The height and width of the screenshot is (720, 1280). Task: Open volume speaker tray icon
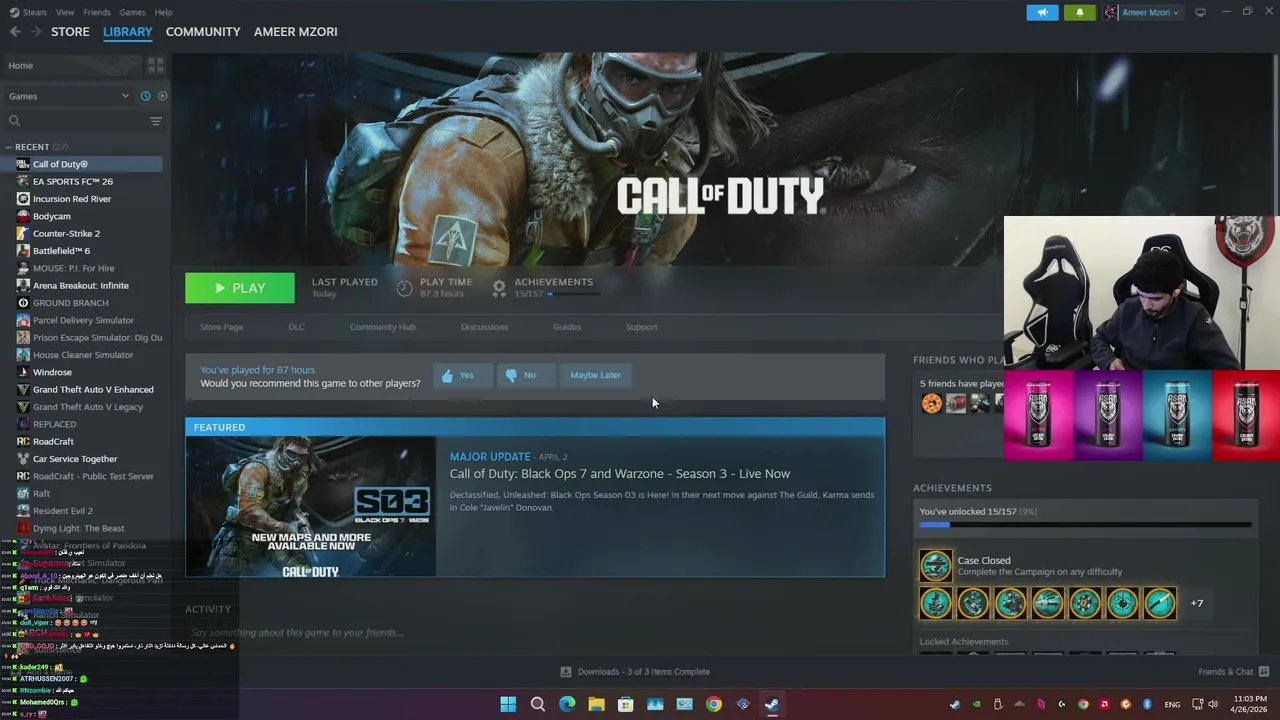click(1213, 704)
